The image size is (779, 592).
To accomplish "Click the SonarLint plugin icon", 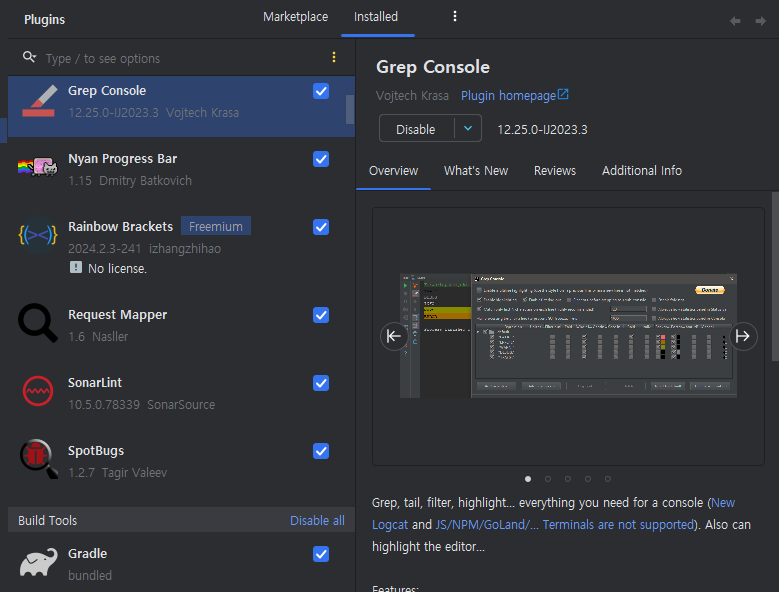I will point(38,391).
